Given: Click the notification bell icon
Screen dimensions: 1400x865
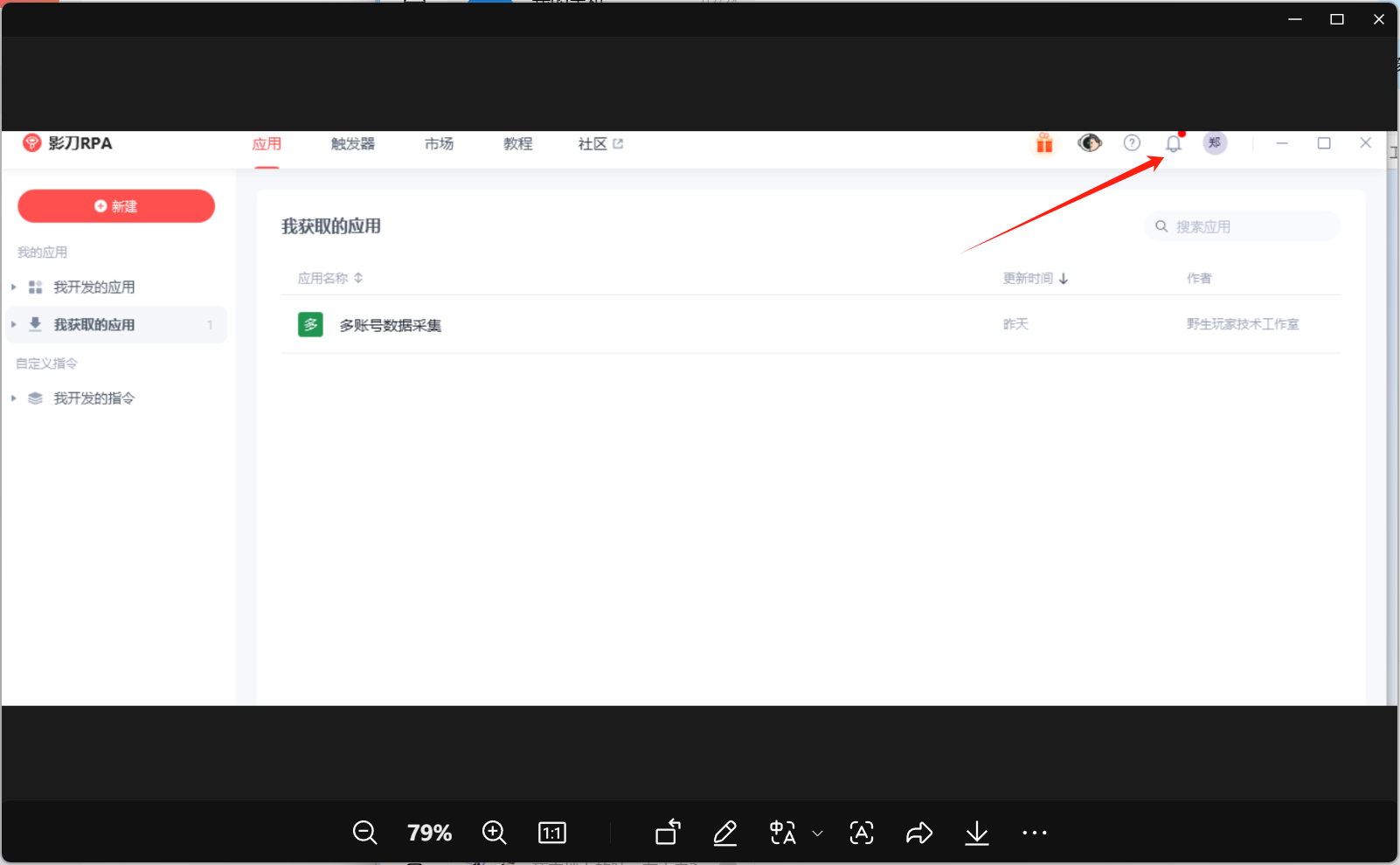Looking at the screenshot, I should [1173, 144].
